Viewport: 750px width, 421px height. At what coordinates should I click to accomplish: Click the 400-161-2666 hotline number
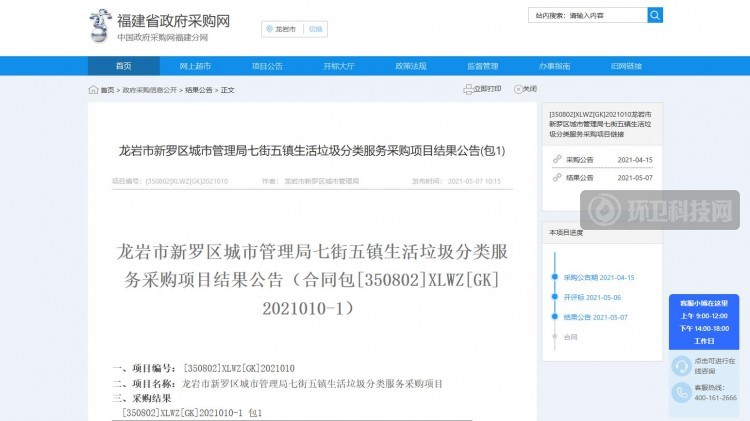tap(716, 398)
